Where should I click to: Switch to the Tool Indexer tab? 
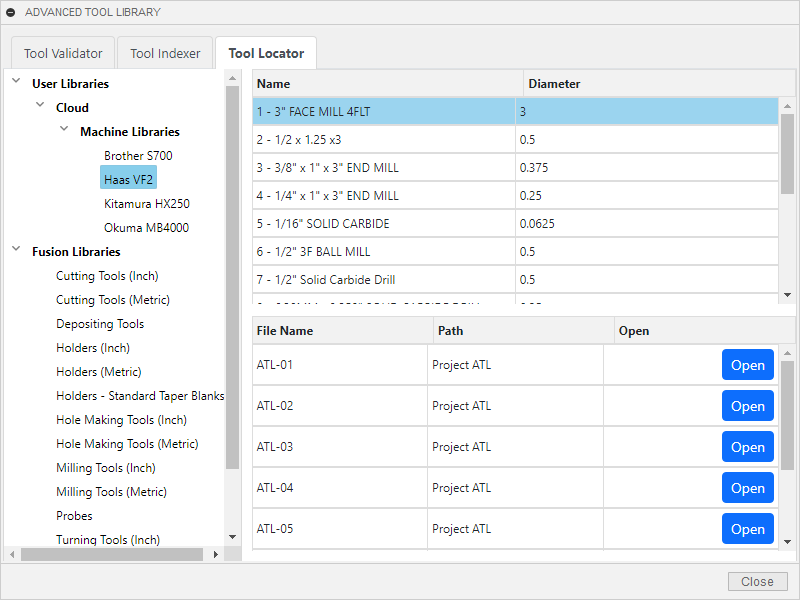165,53
